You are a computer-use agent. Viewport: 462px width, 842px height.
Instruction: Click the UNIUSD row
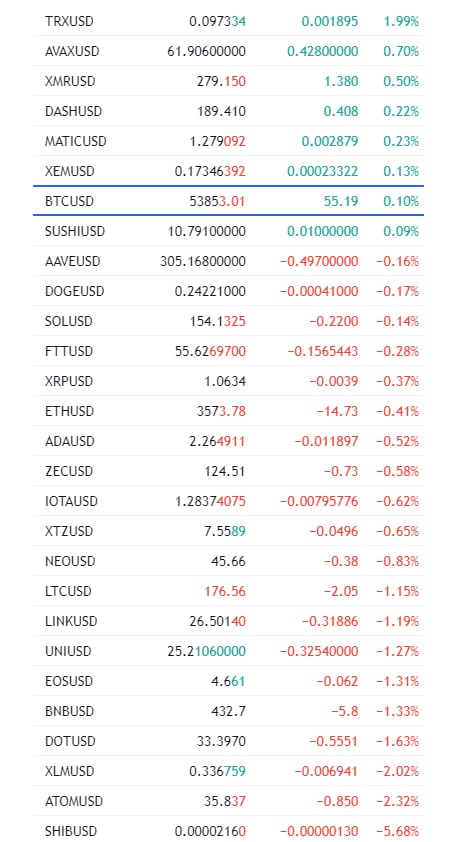[x=228, y=651]
